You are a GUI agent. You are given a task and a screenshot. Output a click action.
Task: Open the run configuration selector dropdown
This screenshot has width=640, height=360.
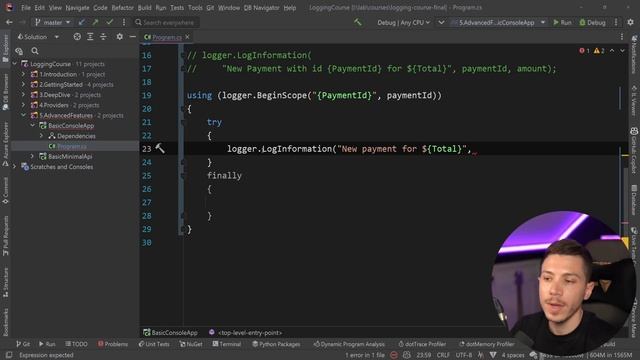(x=498, y=22)
